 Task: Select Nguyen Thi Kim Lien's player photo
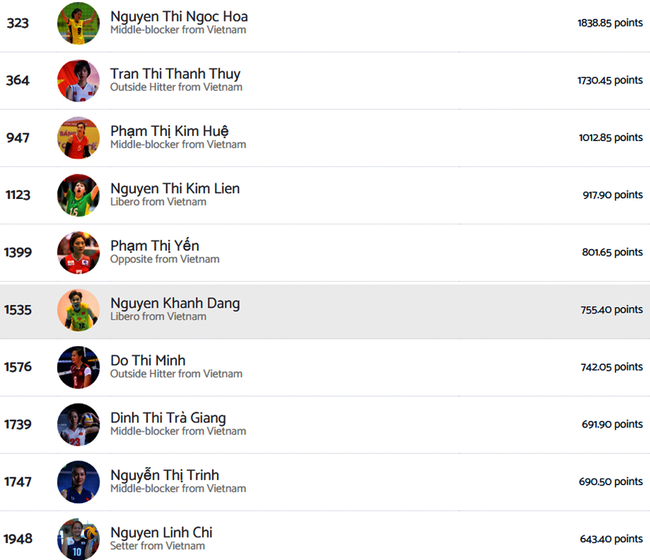[x=78, y=195]
